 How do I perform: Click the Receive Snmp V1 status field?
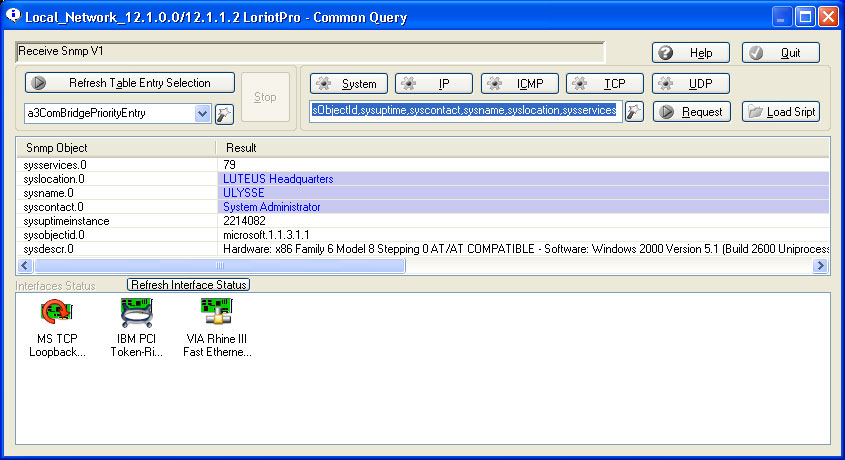[310, 52]
